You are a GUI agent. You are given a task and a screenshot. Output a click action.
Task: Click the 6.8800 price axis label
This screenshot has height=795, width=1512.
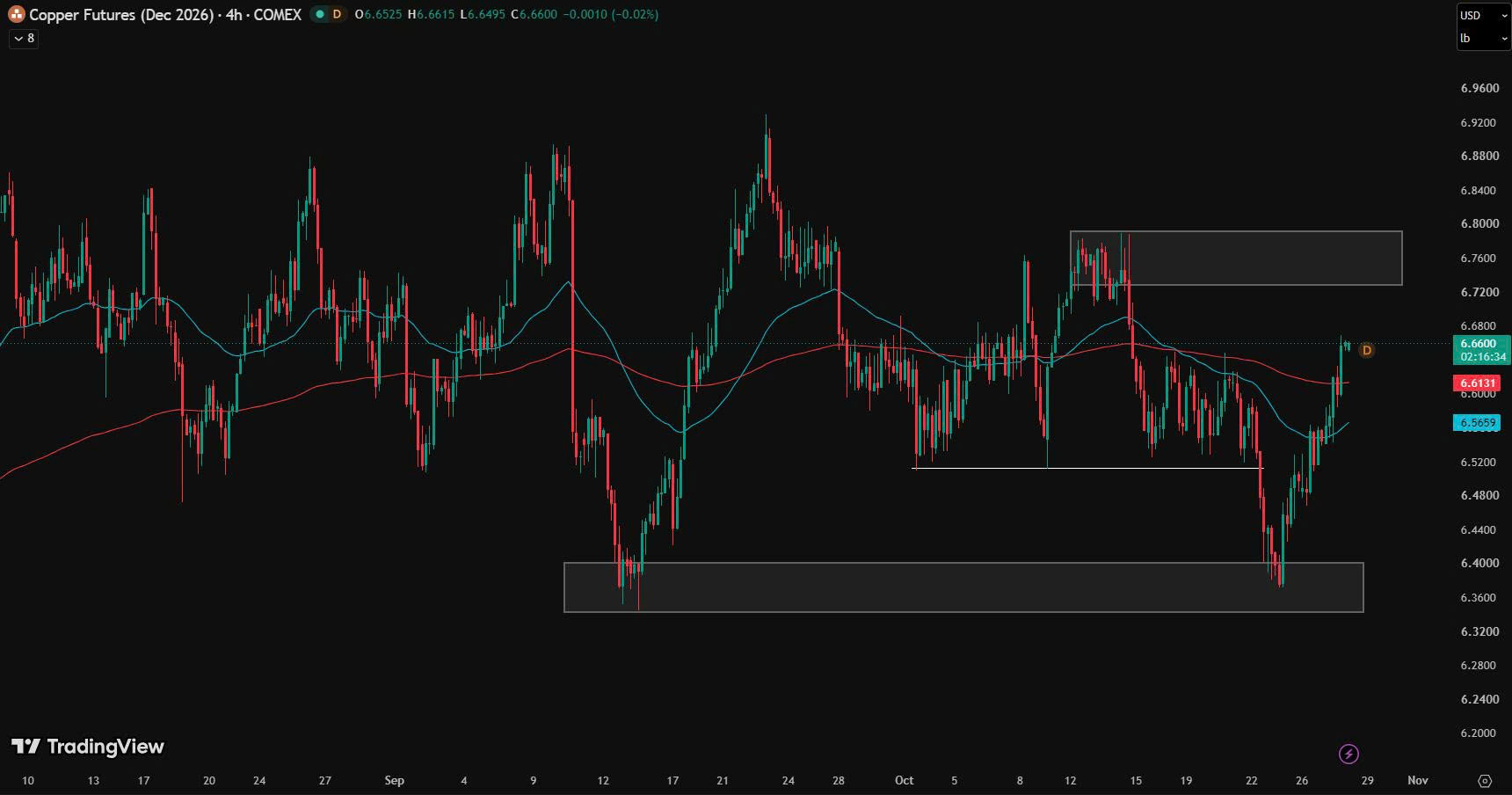(x=1479, y=156)
